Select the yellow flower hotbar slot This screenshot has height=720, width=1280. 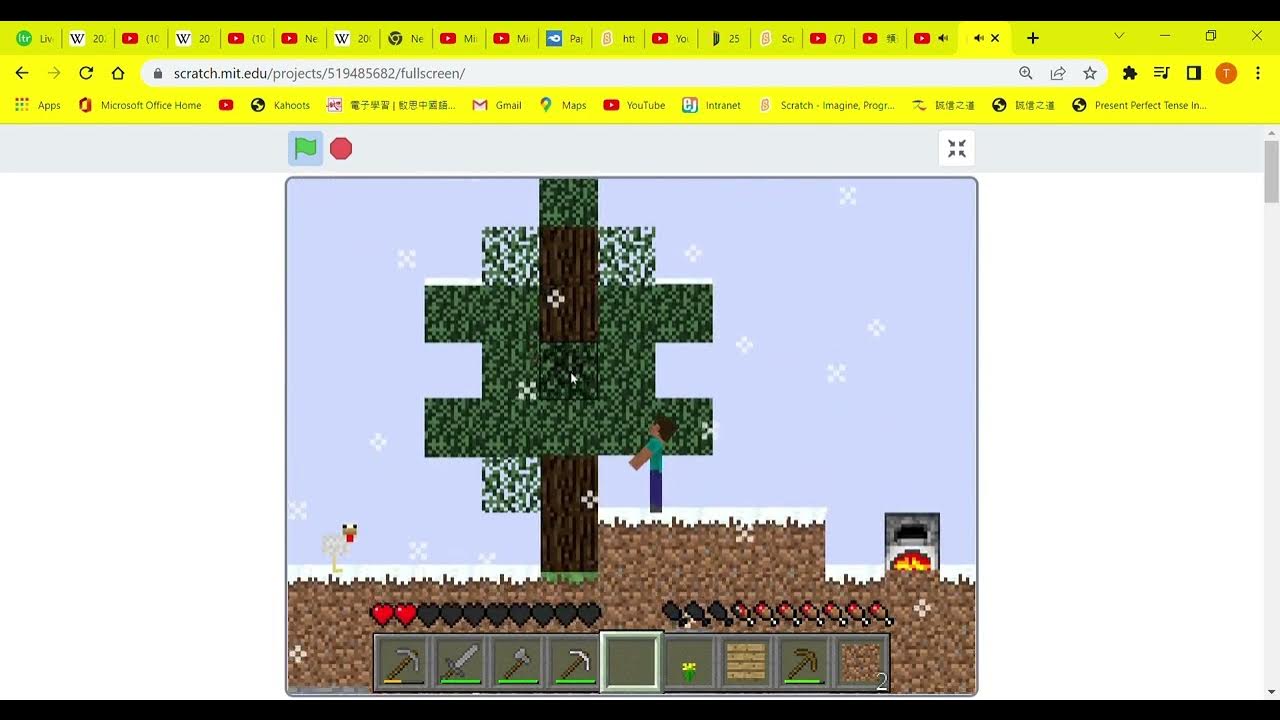click(688, 663)
